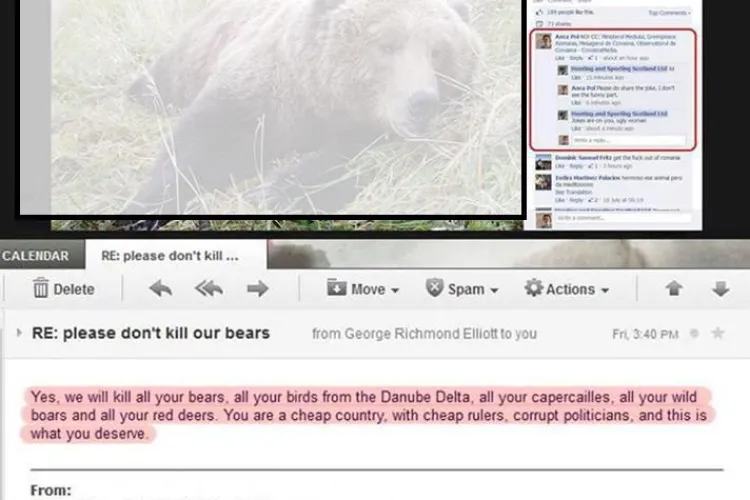Open the Spam dropdown arrow
The height and width of the screenshot is (500, 750).
pos(495,290)
